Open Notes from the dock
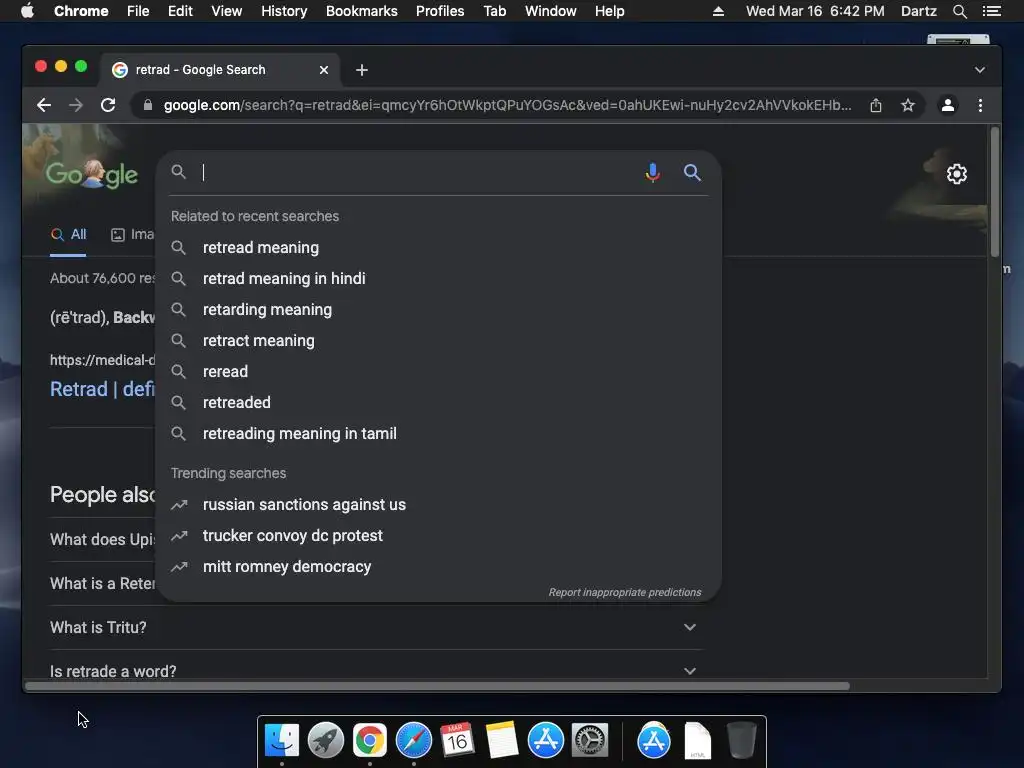Screen dimensions: 1024x768 (502, 740)
